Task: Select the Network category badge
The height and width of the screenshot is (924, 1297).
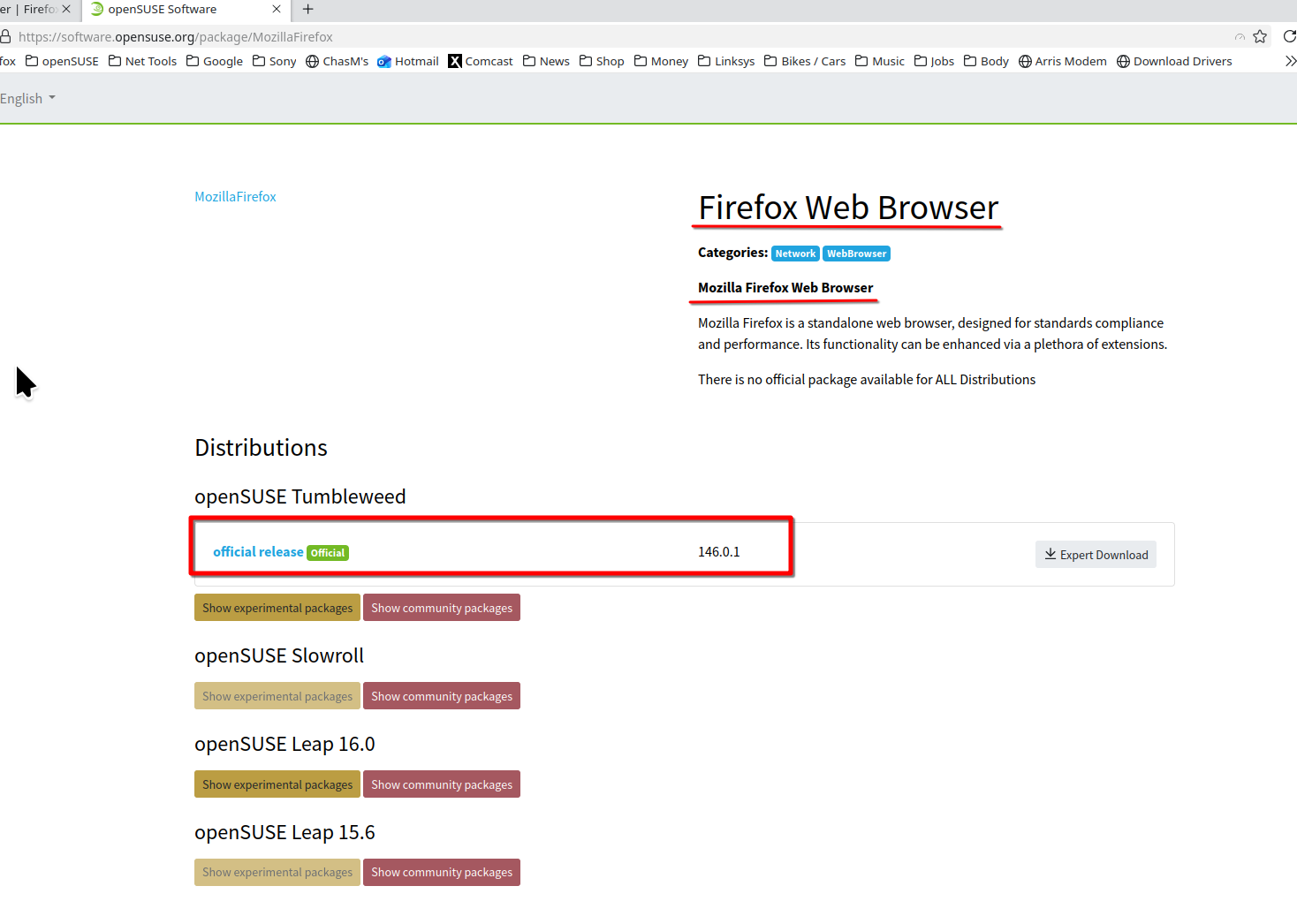Action: [795, 254]
